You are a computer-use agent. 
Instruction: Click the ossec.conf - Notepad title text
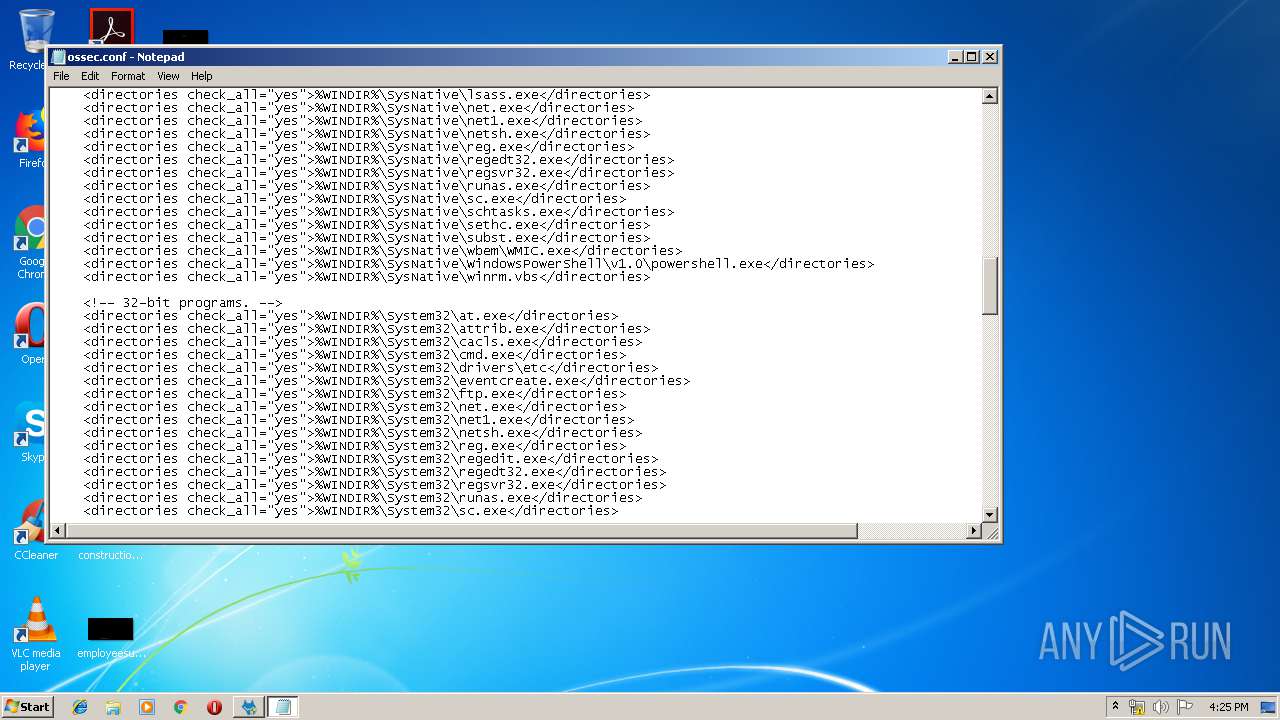[126, 57]
